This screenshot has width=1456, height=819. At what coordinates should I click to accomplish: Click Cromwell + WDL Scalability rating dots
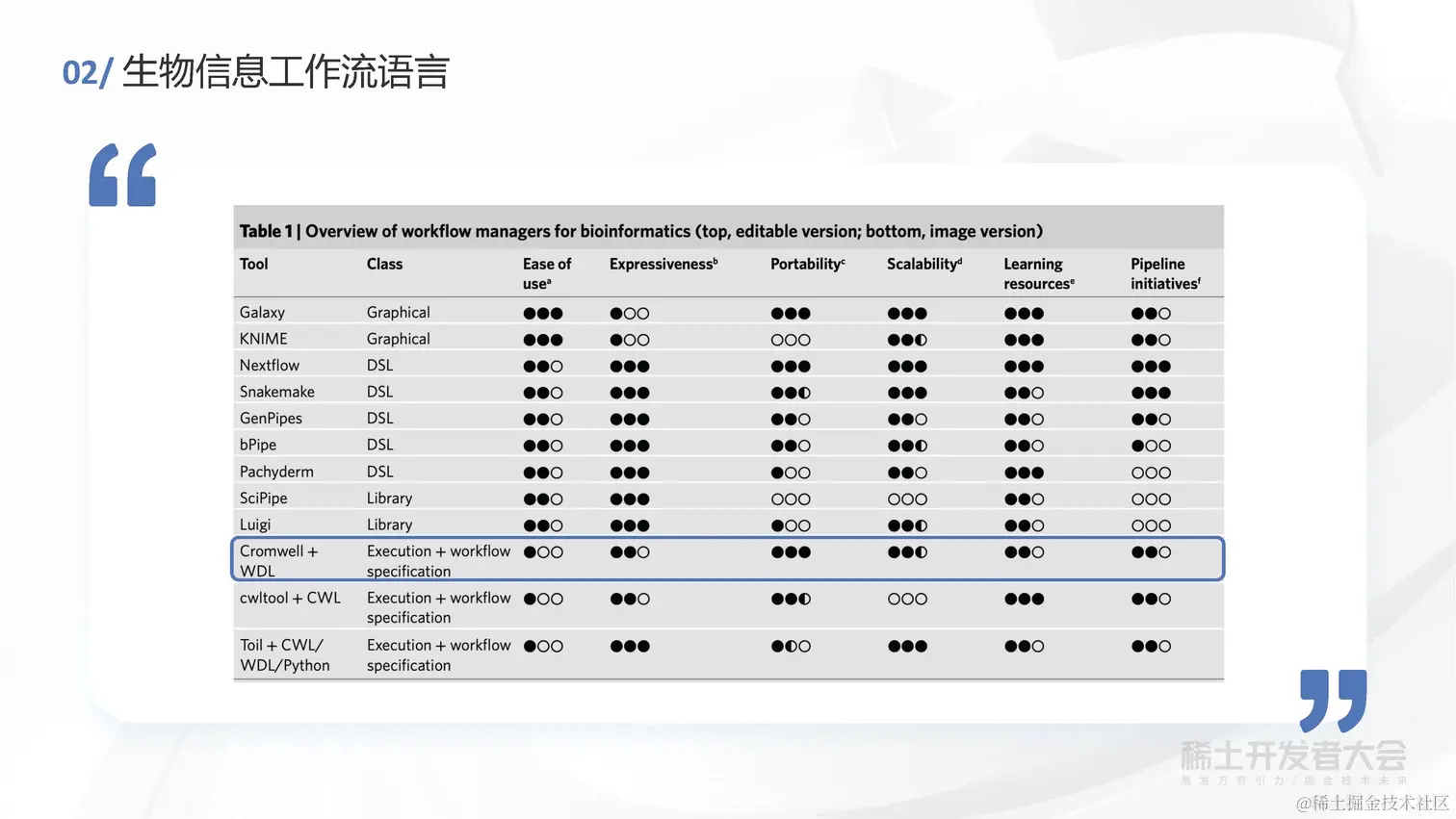(x=907, y=552)
